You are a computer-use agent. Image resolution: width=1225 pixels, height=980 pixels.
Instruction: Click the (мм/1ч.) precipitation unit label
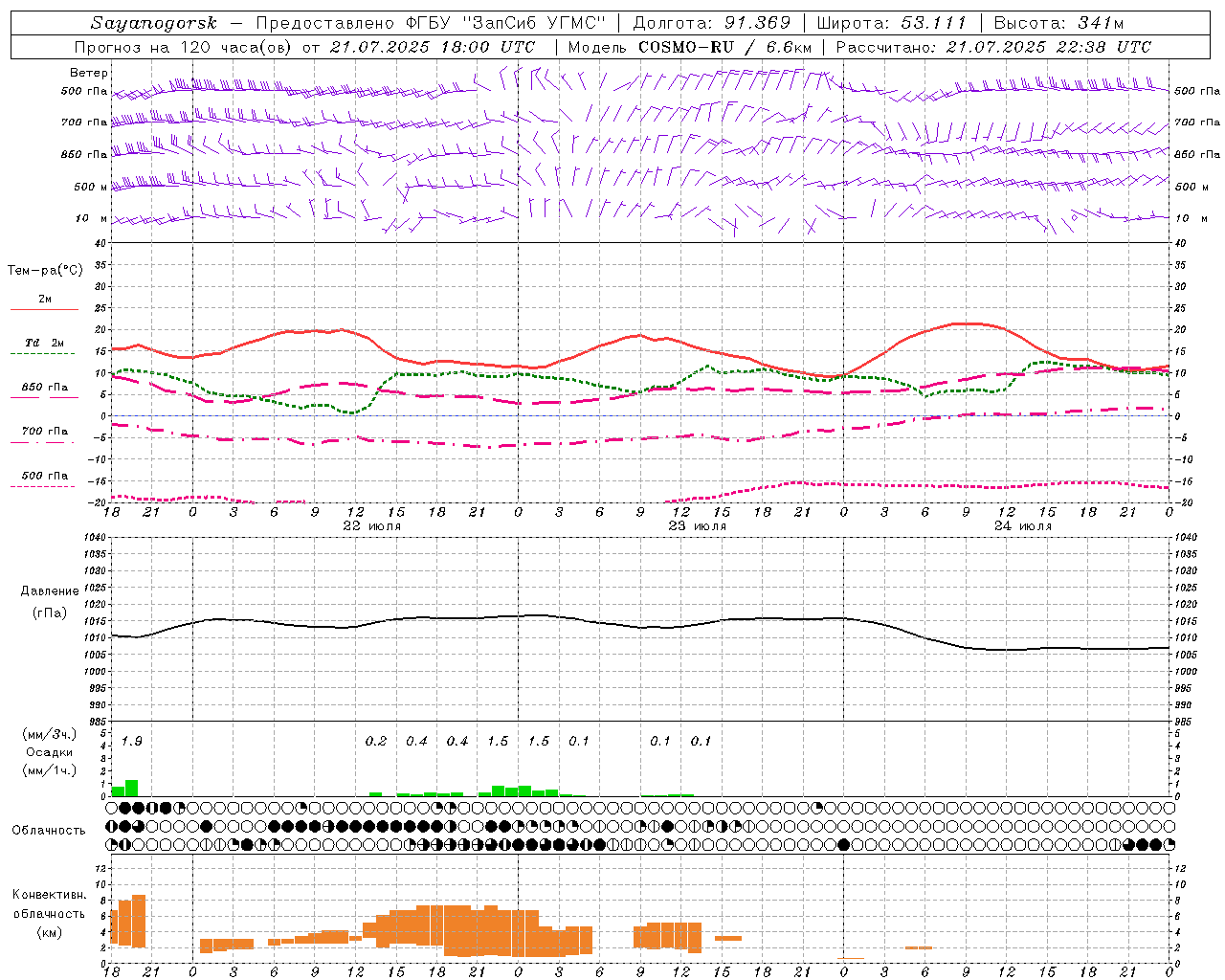click(x=50, y=769)
